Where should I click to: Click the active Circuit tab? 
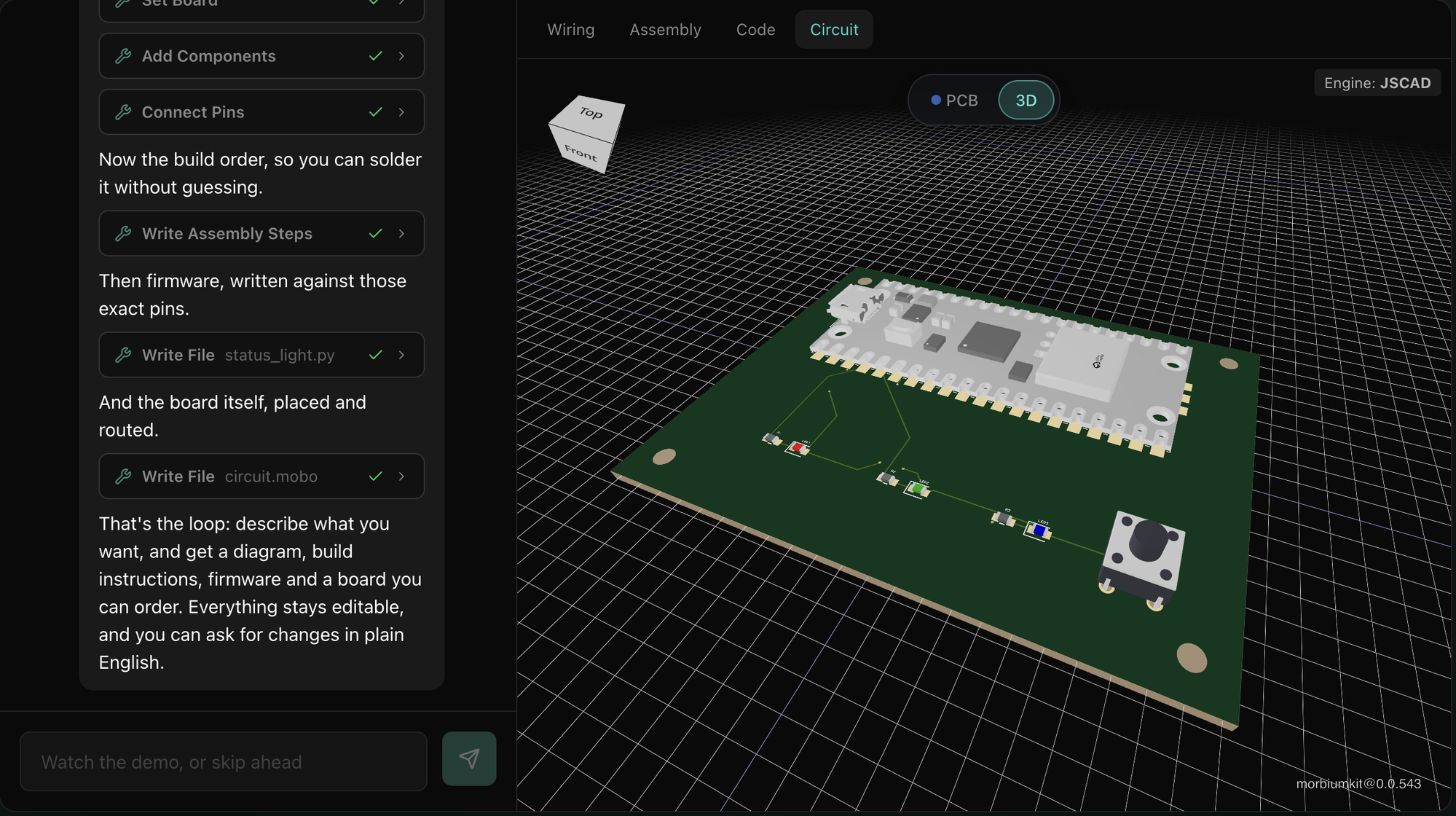(x=834, y=29)
